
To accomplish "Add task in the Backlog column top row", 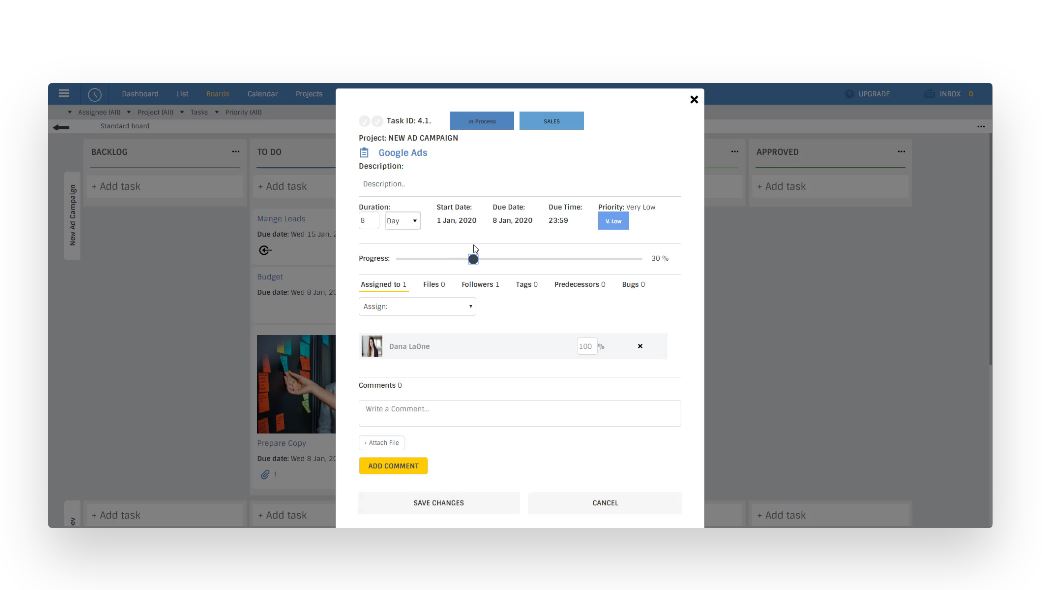I will click(165, 187).
